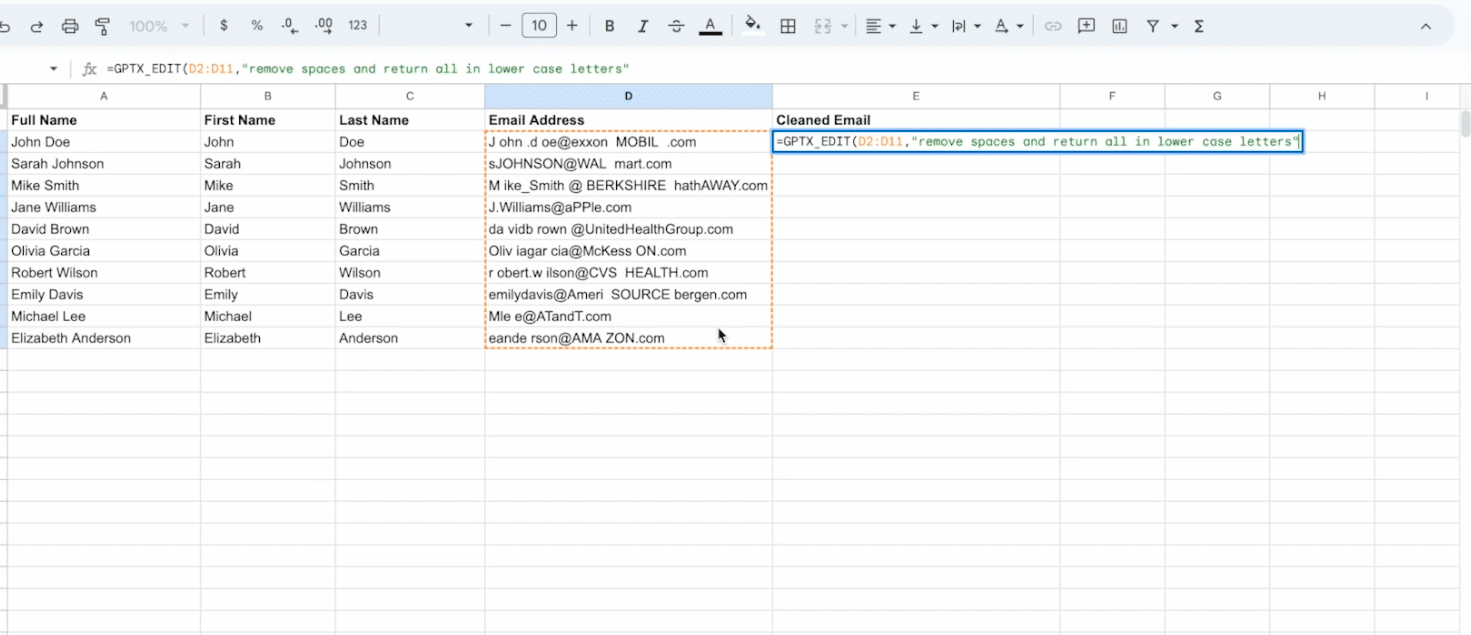Open the text color picker
The width and height of the screenshot is (1471, 635).
(710, 27)
